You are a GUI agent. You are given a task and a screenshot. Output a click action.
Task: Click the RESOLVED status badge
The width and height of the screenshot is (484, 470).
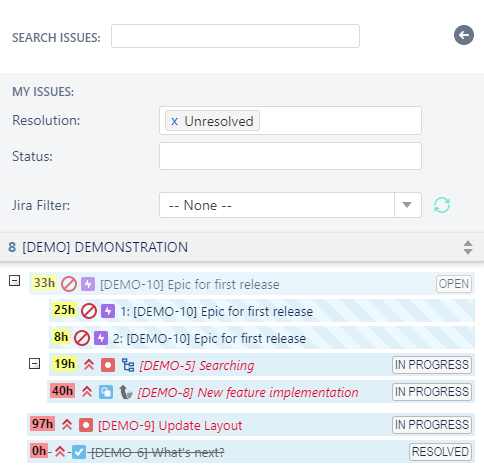[x=440, y=452]
